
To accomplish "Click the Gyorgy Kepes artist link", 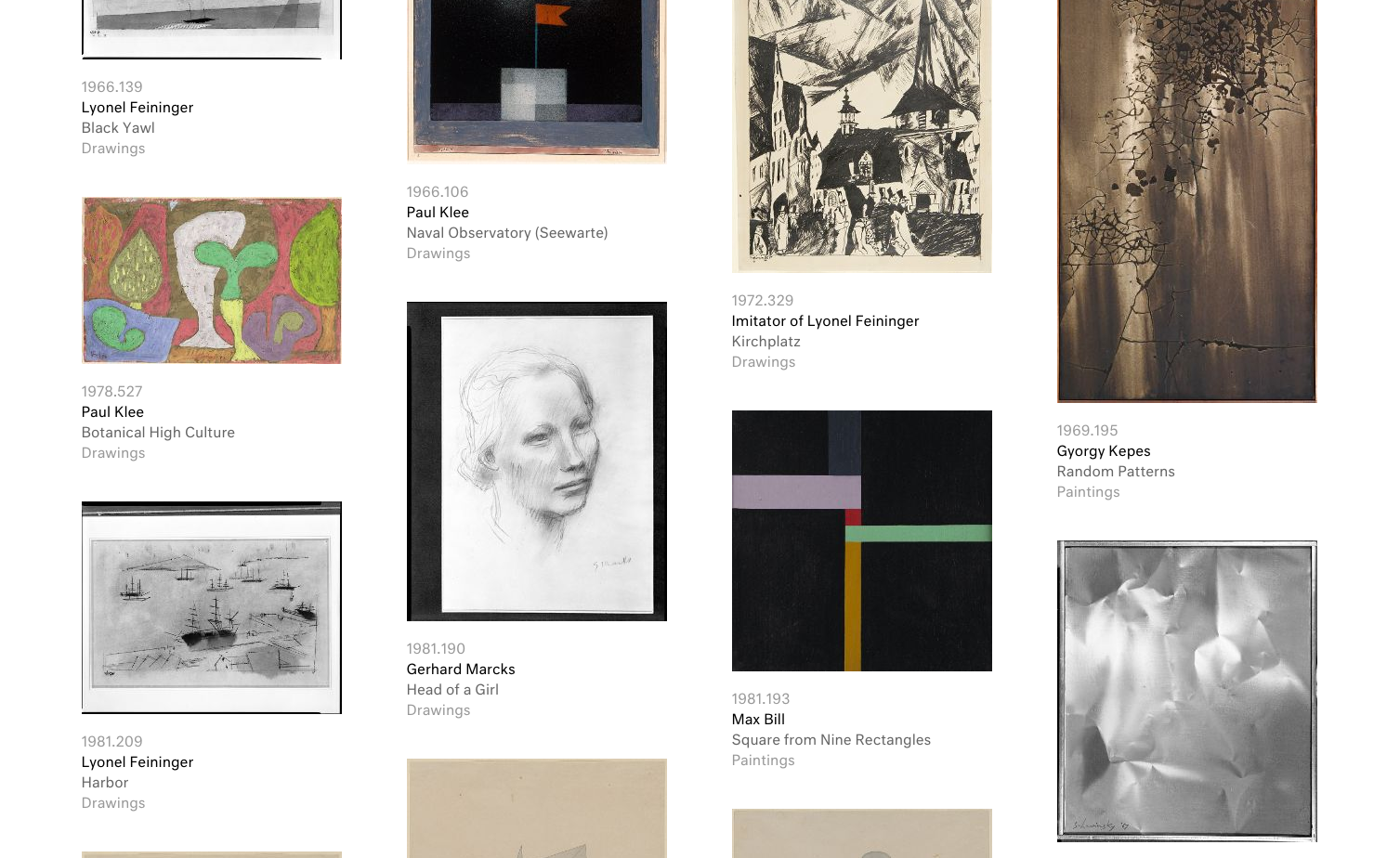I will pyautogui.click(x=1103, y=451).
